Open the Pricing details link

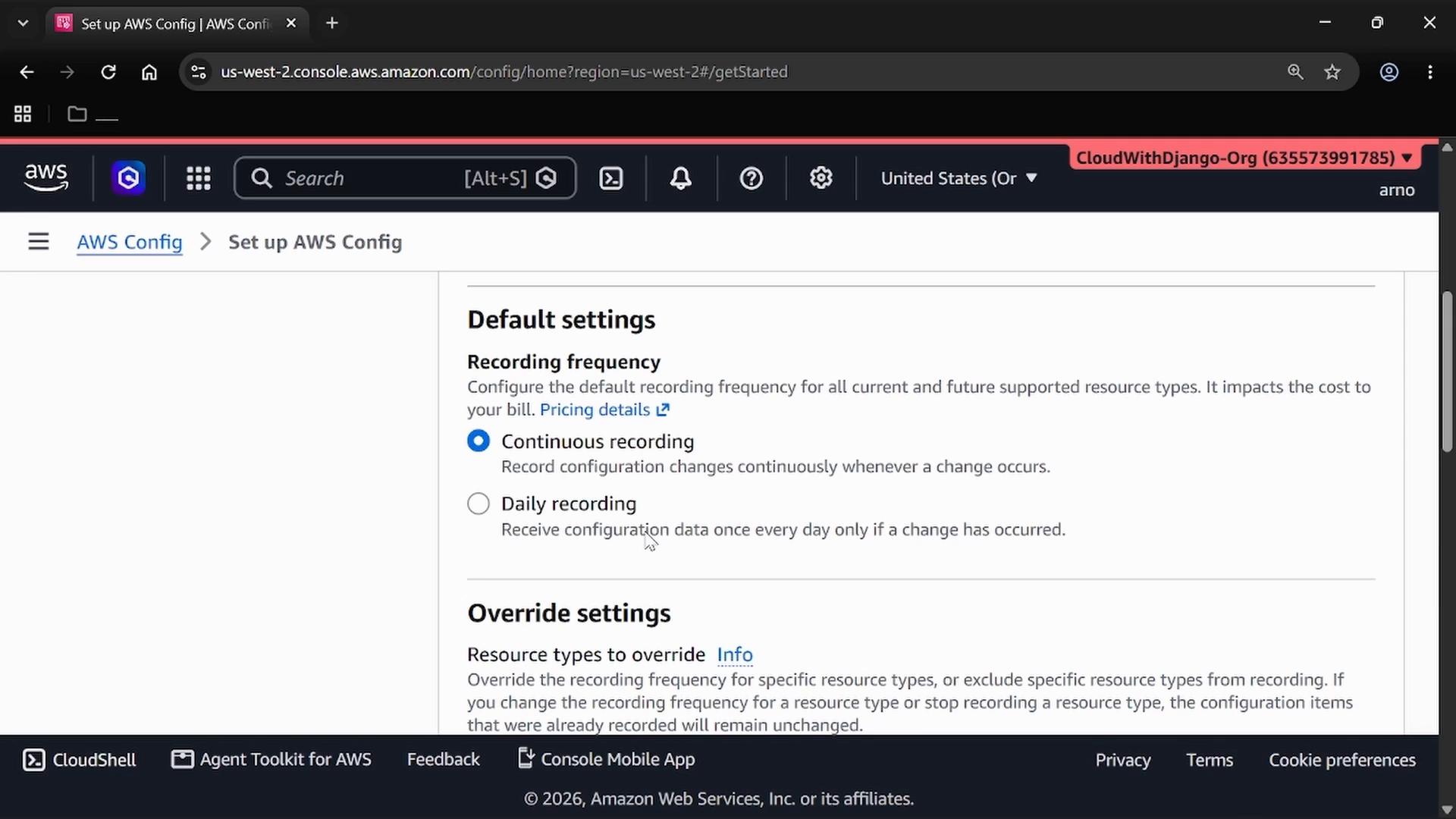tap(604, 409)
